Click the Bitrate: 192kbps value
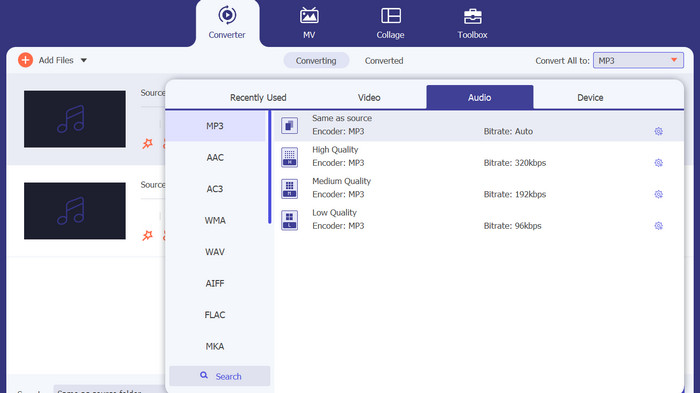Image resolution: width=700 pixels, height=393 pixels. tap(515, 194)
